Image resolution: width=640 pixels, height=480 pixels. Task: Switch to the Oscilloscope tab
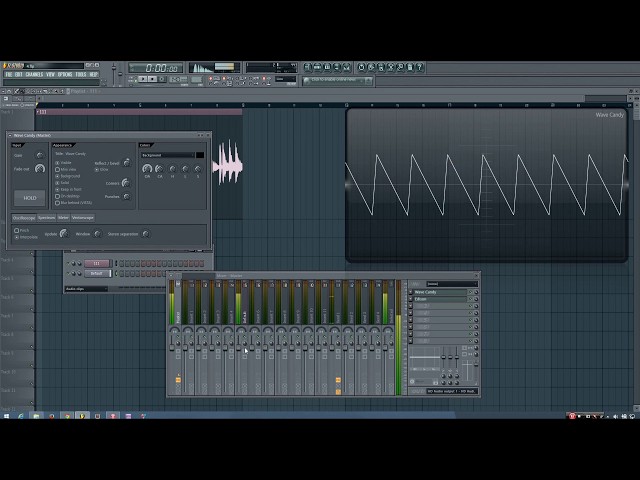click(x=24, y=218)
